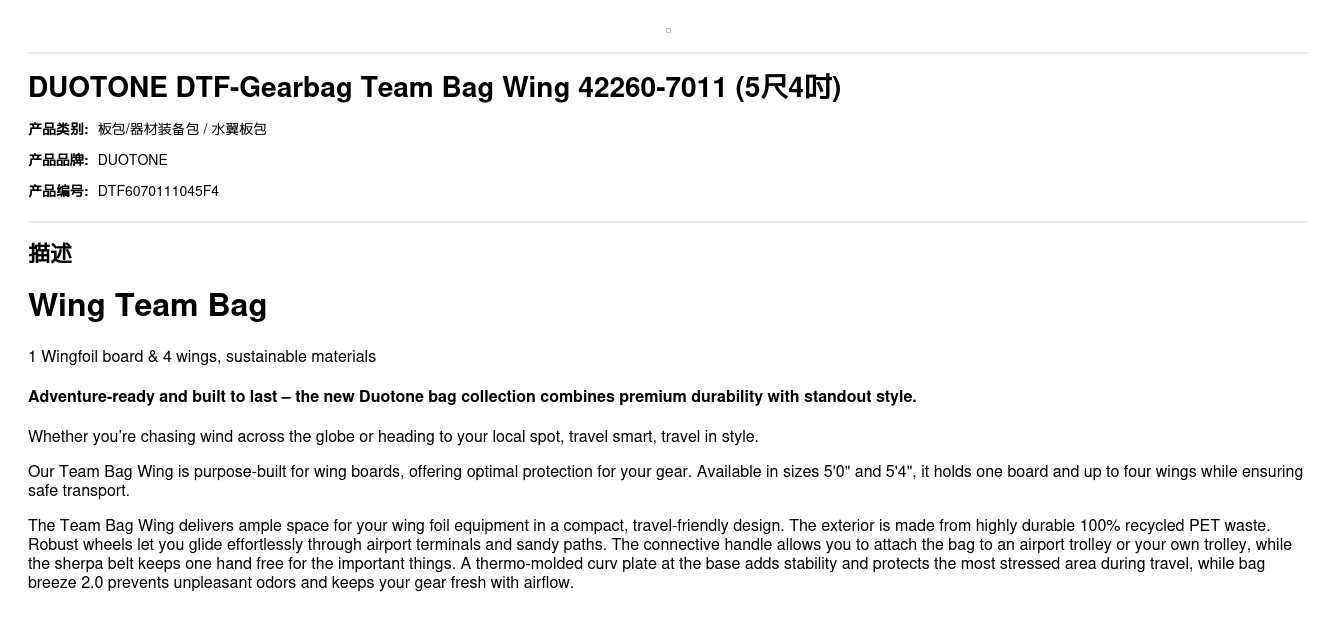Click the 'Our Team Bag Wing is purpose-built' paragraph
Image resolution: width=1328 pixels, height=638 pixels.
coord(665,472)
